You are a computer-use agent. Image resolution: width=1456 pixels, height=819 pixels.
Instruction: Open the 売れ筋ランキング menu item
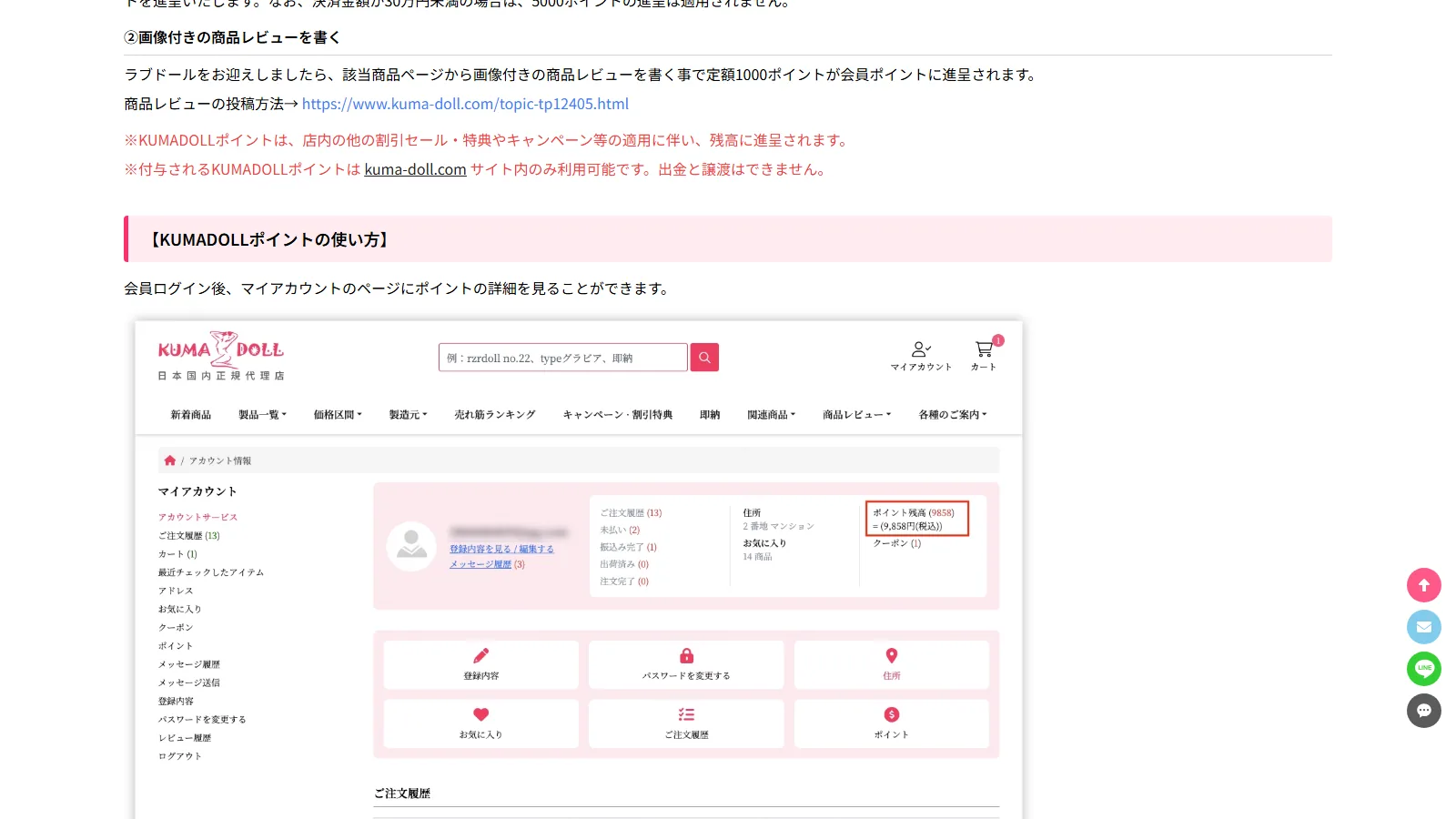495,415
